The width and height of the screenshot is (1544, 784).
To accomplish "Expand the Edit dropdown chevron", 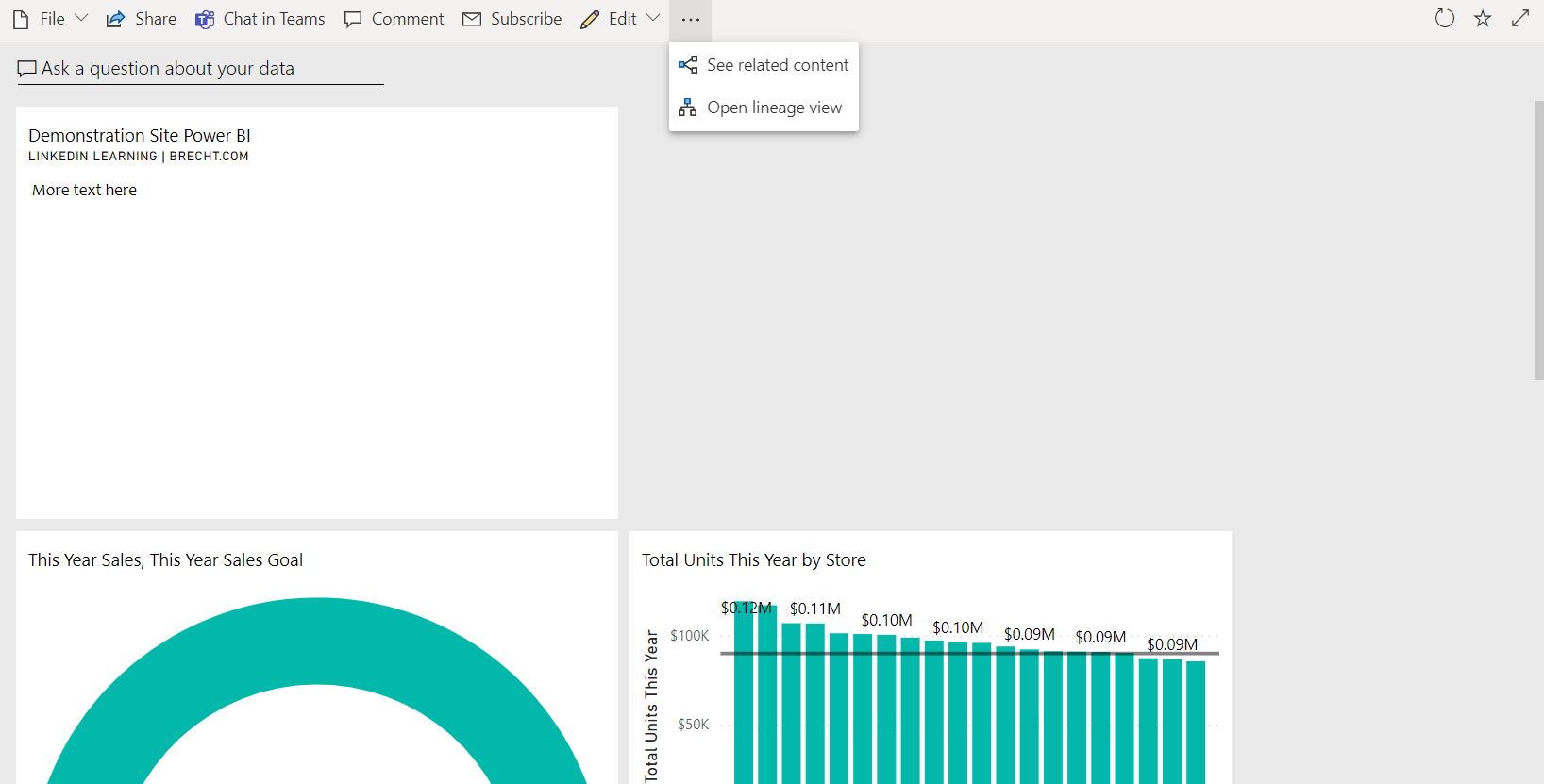I will pyautogui.click(x=653, y=18).
